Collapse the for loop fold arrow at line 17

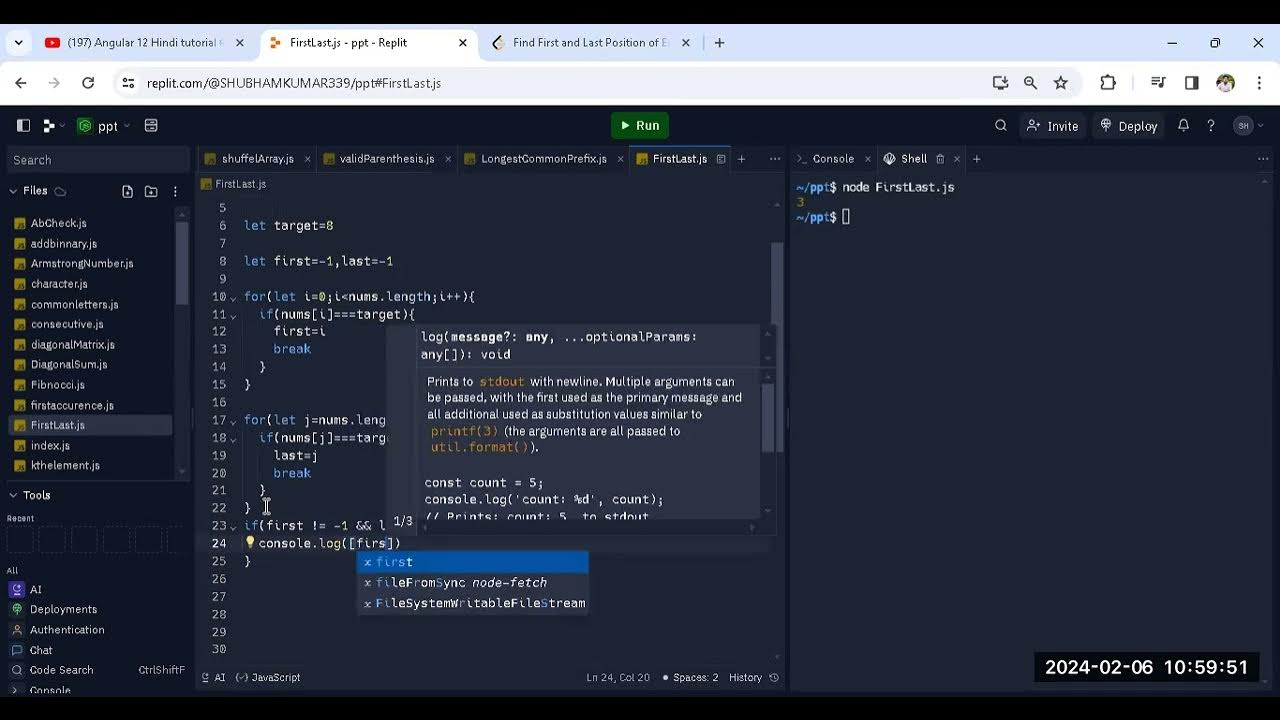tap(233, 421)
